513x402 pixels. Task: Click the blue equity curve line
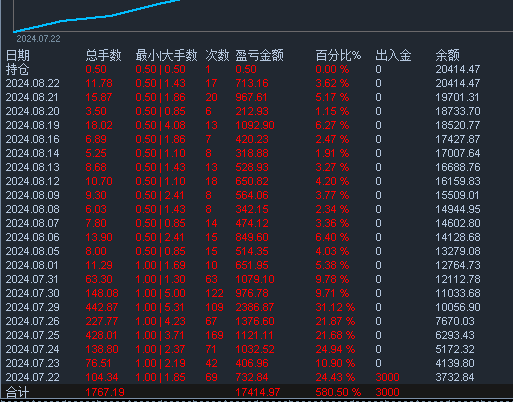pos(97,17)
